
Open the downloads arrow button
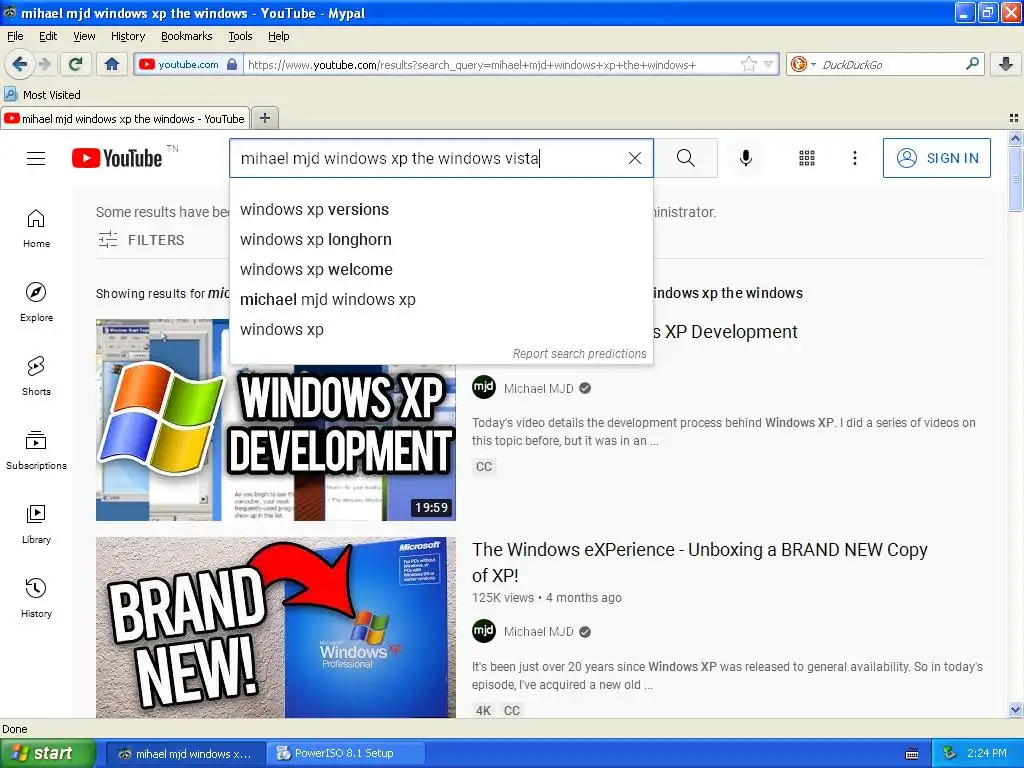tap(1006, 64)
